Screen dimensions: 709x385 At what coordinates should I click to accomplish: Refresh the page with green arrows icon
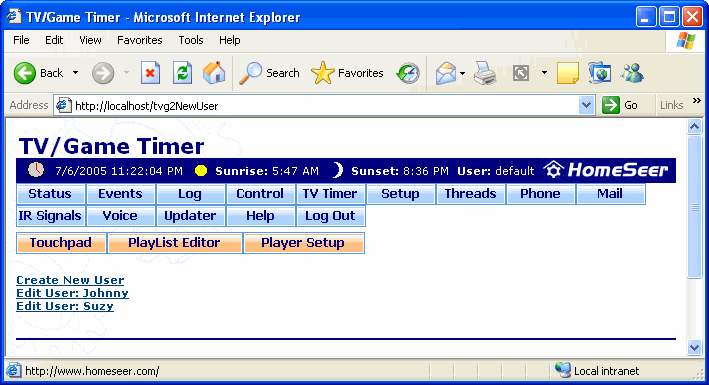point(182,73)
